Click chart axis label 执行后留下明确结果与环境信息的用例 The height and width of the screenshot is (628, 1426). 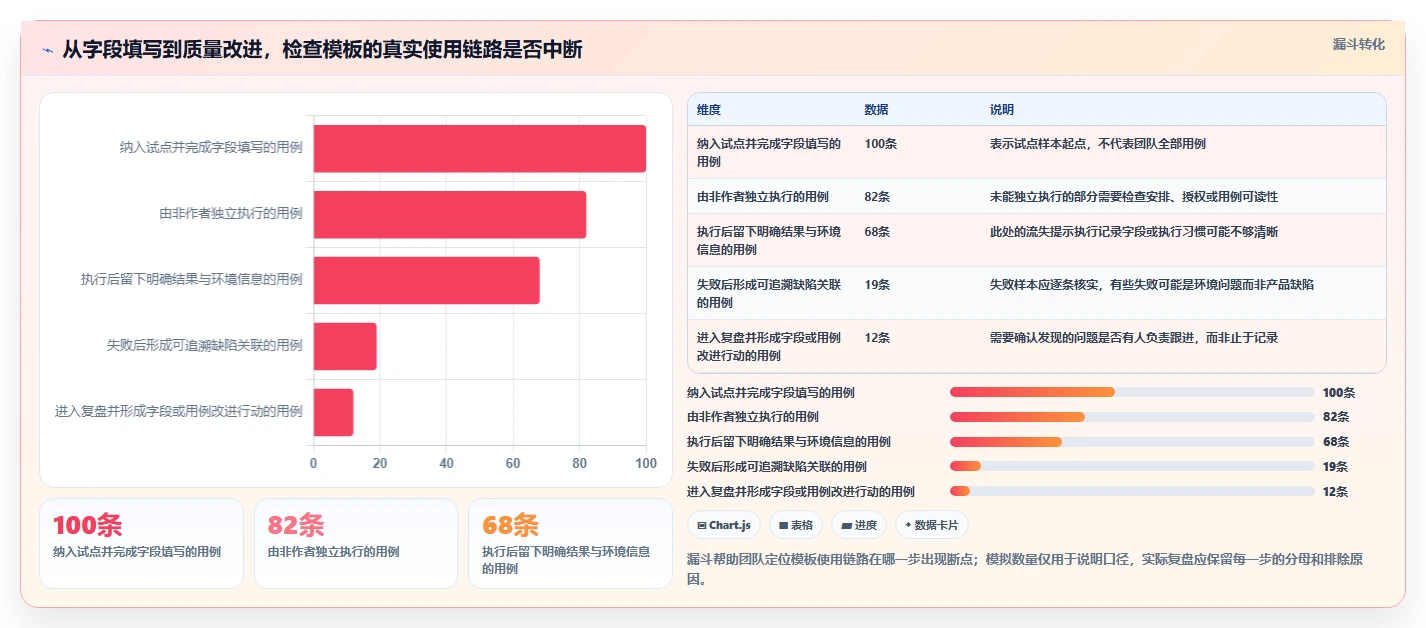click(192, 280)
